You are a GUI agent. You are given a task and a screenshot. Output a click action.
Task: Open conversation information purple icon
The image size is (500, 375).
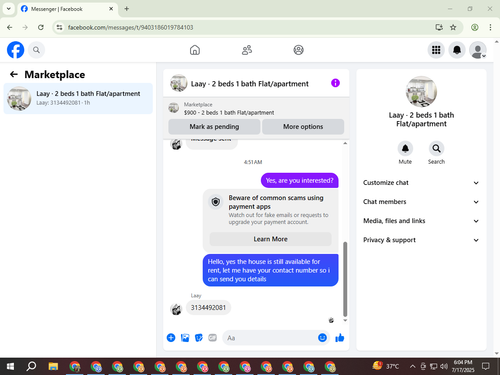coord(335,83)
